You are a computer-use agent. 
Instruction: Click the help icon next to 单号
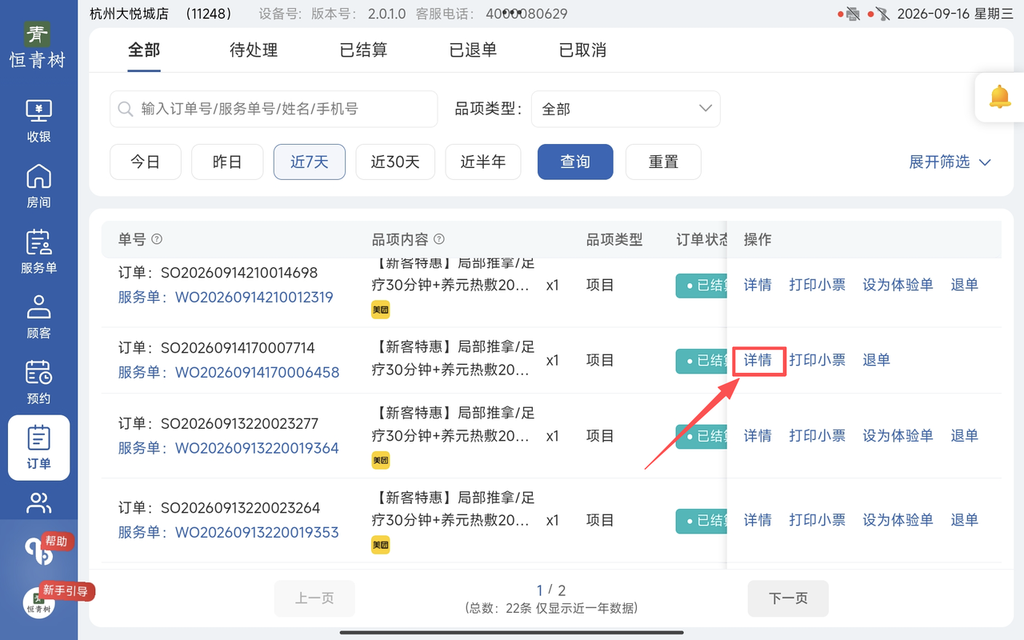(x=157, y=239)
